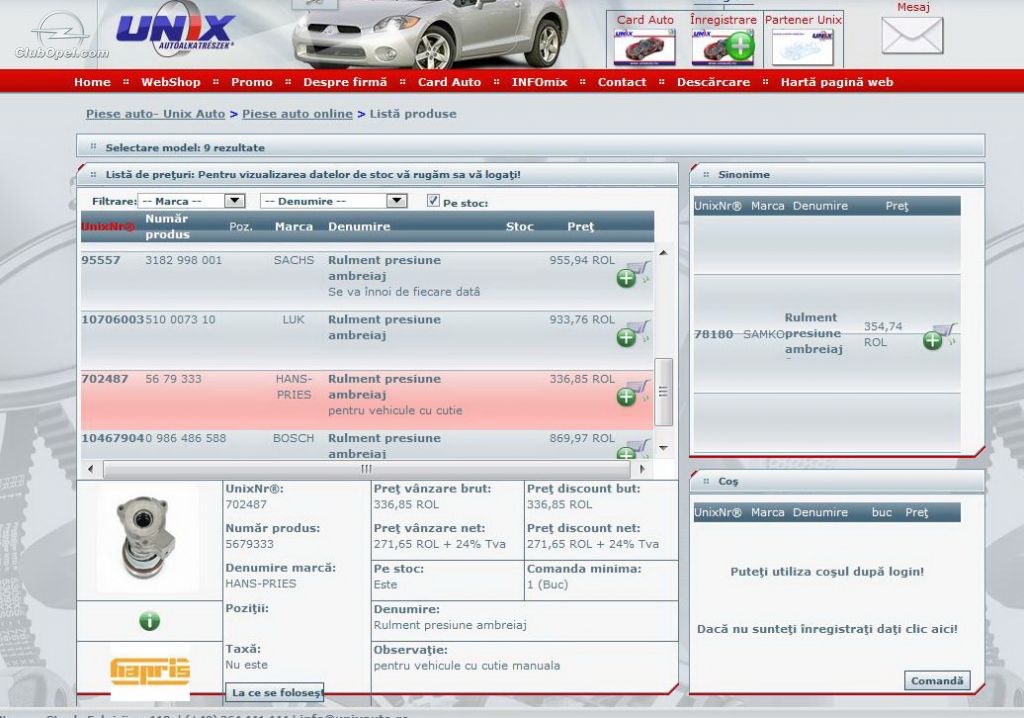Screen dimensions: 1024x718
Task: Open Partener Unix thumbnail
Action: coord(803,47)
